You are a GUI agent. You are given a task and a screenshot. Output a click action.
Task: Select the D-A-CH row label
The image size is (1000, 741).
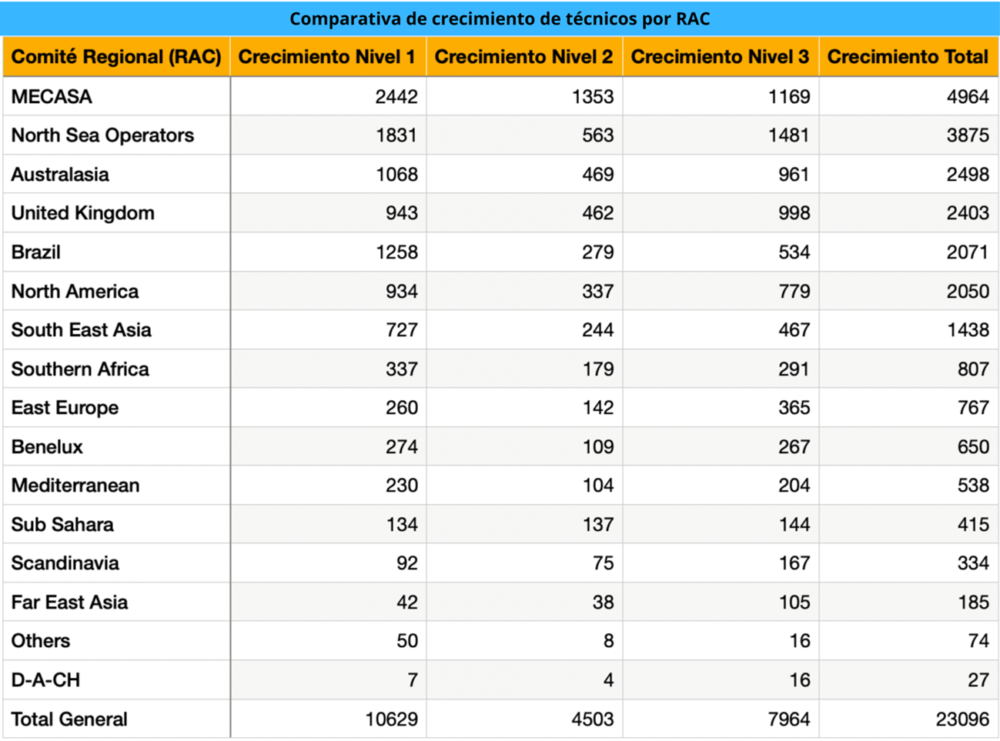46,680
